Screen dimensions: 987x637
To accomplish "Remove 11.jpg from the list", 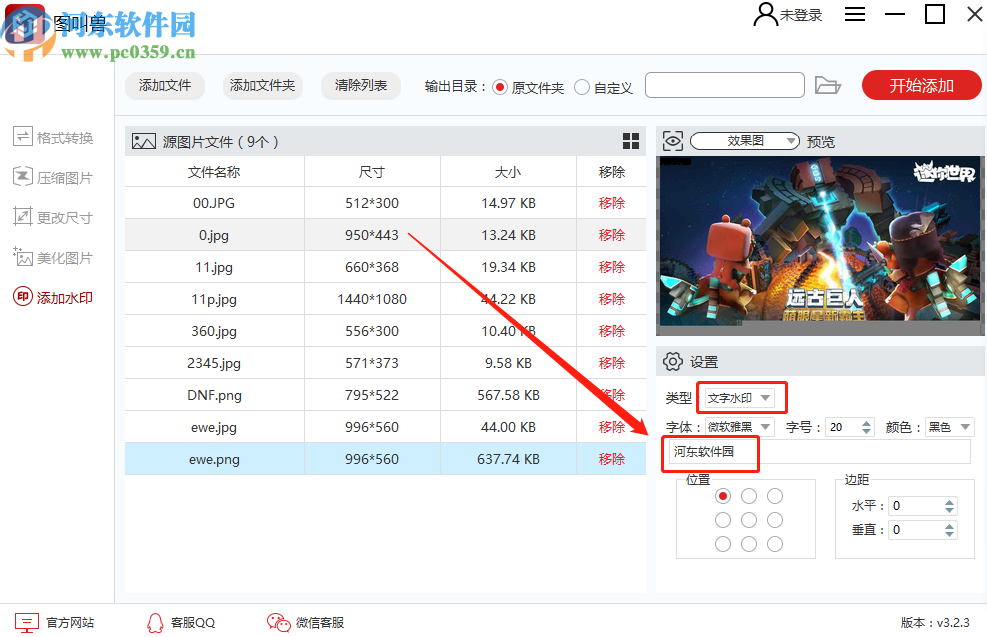I will pos(611,267).
